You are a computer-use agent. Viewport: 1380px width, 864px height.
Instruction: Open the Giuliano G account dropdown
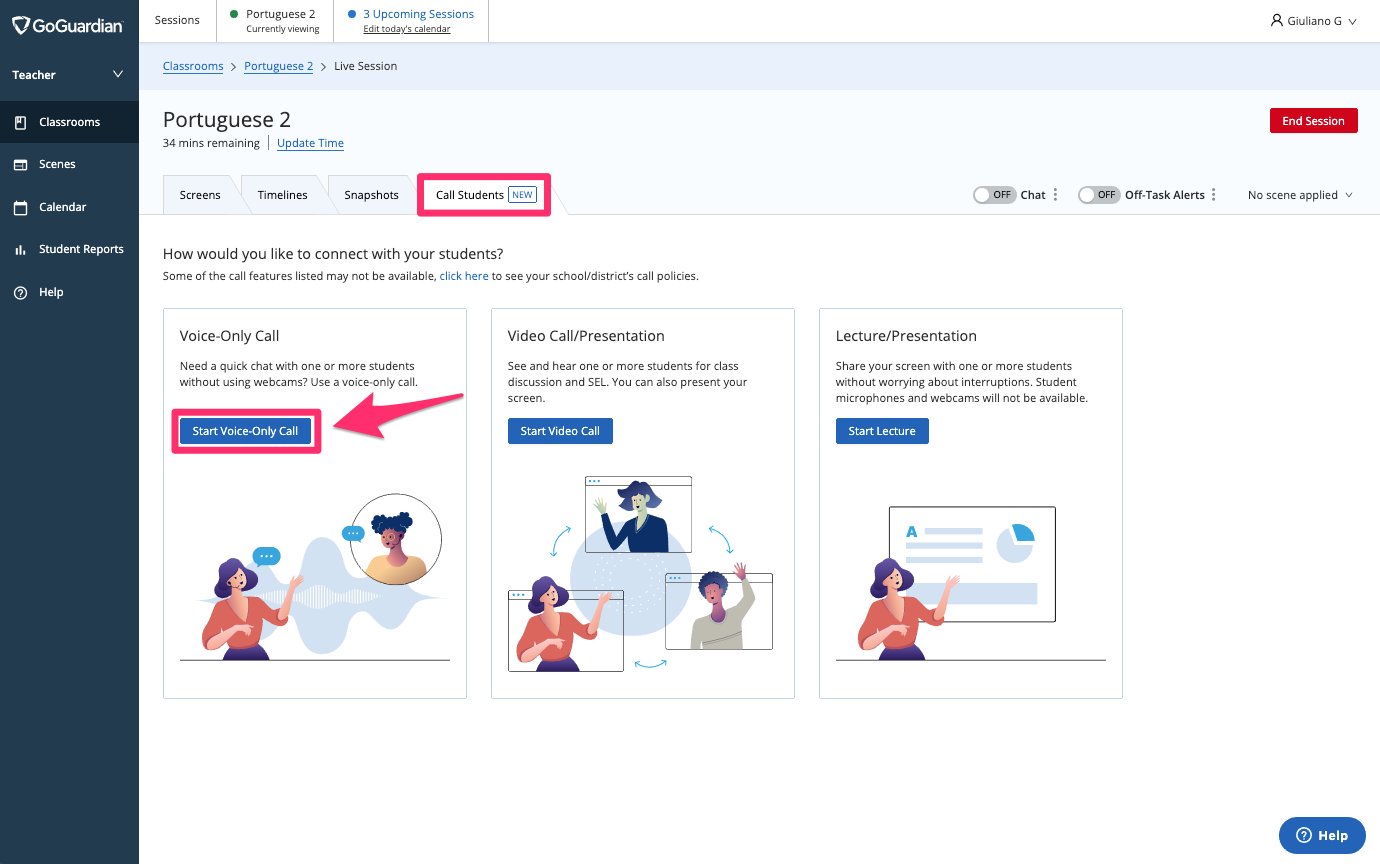click(1314, 21)
